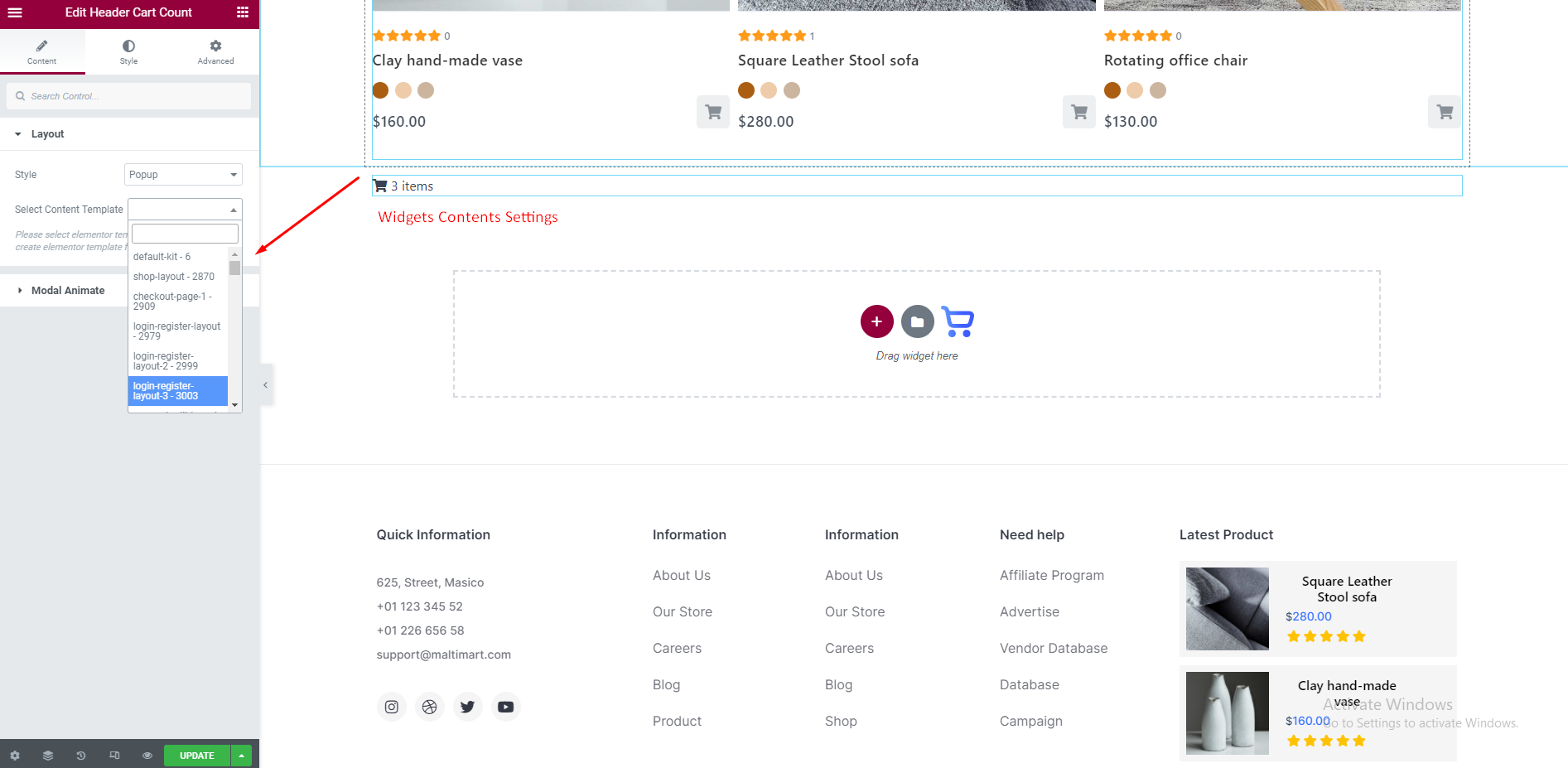Open the Affiliate Program footer link
The image size is (1568, 768).
point(1051,575)
